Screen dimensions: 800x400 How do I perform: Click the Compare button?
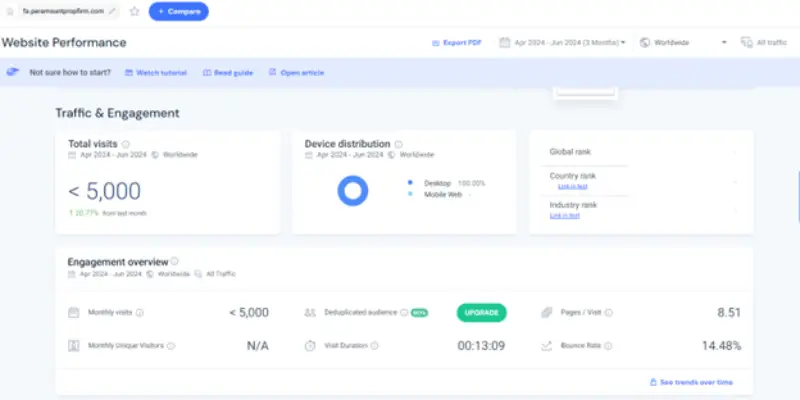tap(179, 11)
